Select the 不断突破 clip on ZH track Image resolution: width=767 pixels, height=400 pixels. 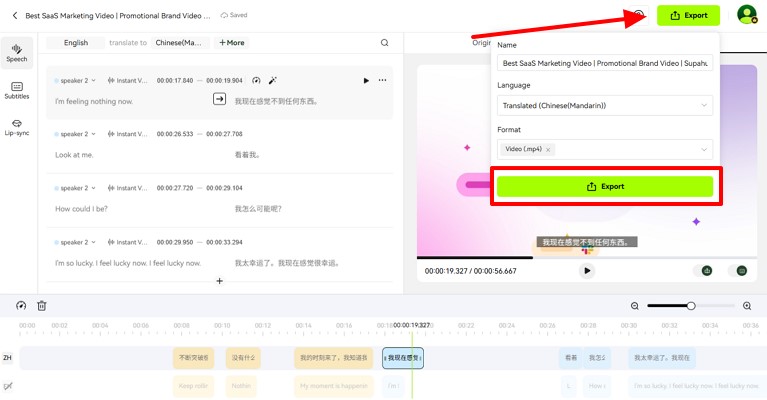[194, 358]
